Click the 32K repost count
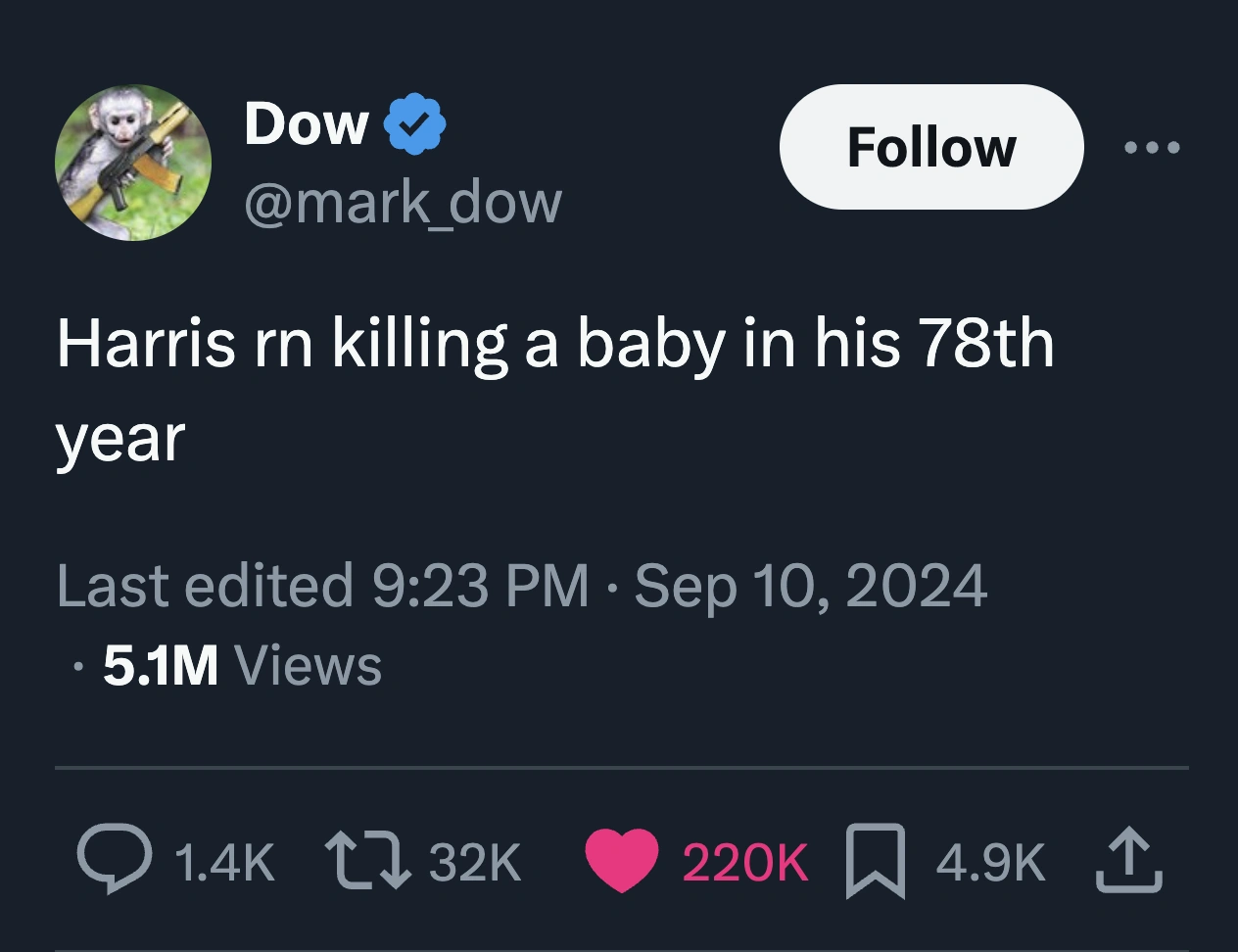This screenshot has height=952, width=1238. pyautogui.click(x=475, y=862)
